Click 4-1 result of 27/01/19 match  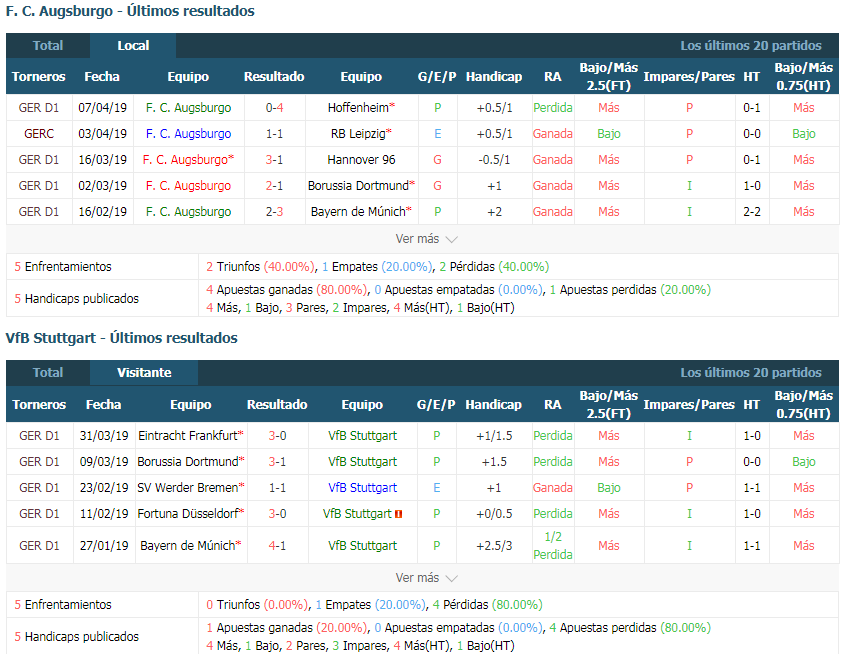coord(277,546)
